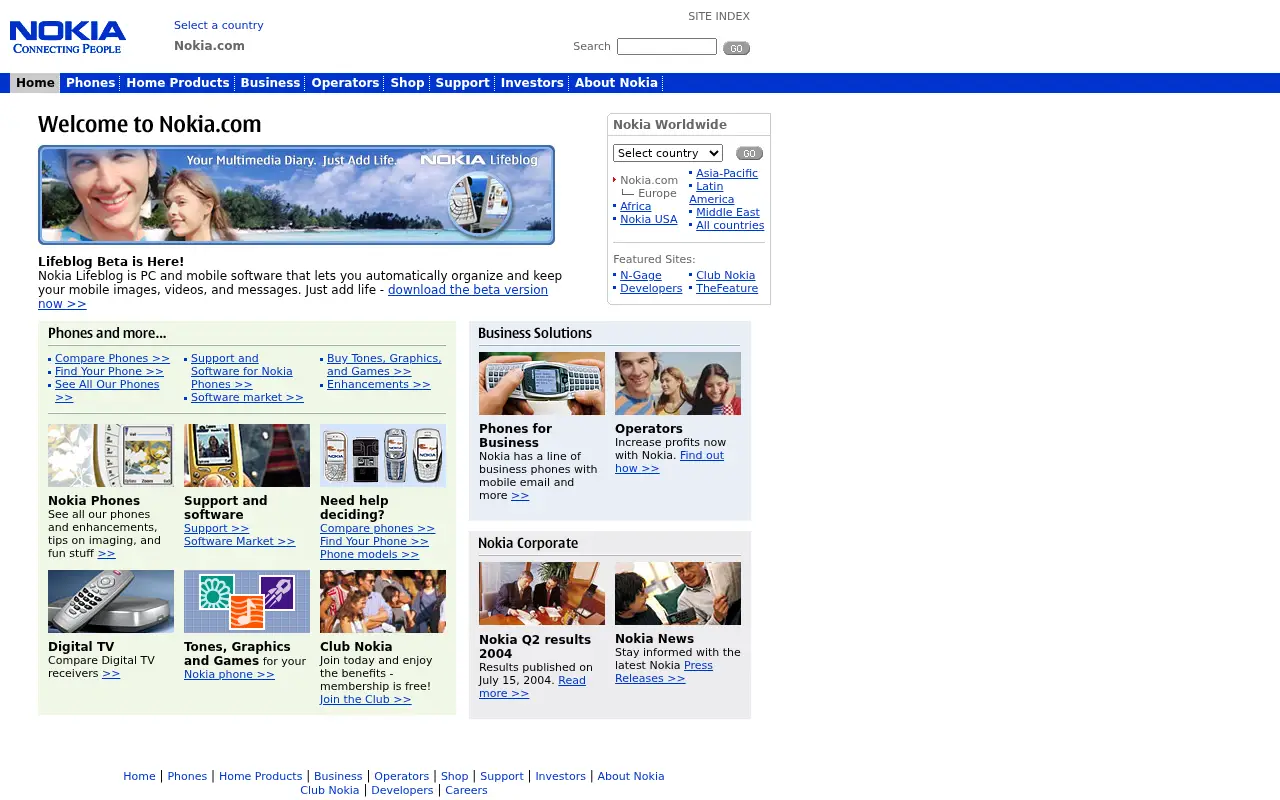The height and width of the screenshot is (800, 1280).
Task: Open the Developers featured site link
Action: coord(651,288)
